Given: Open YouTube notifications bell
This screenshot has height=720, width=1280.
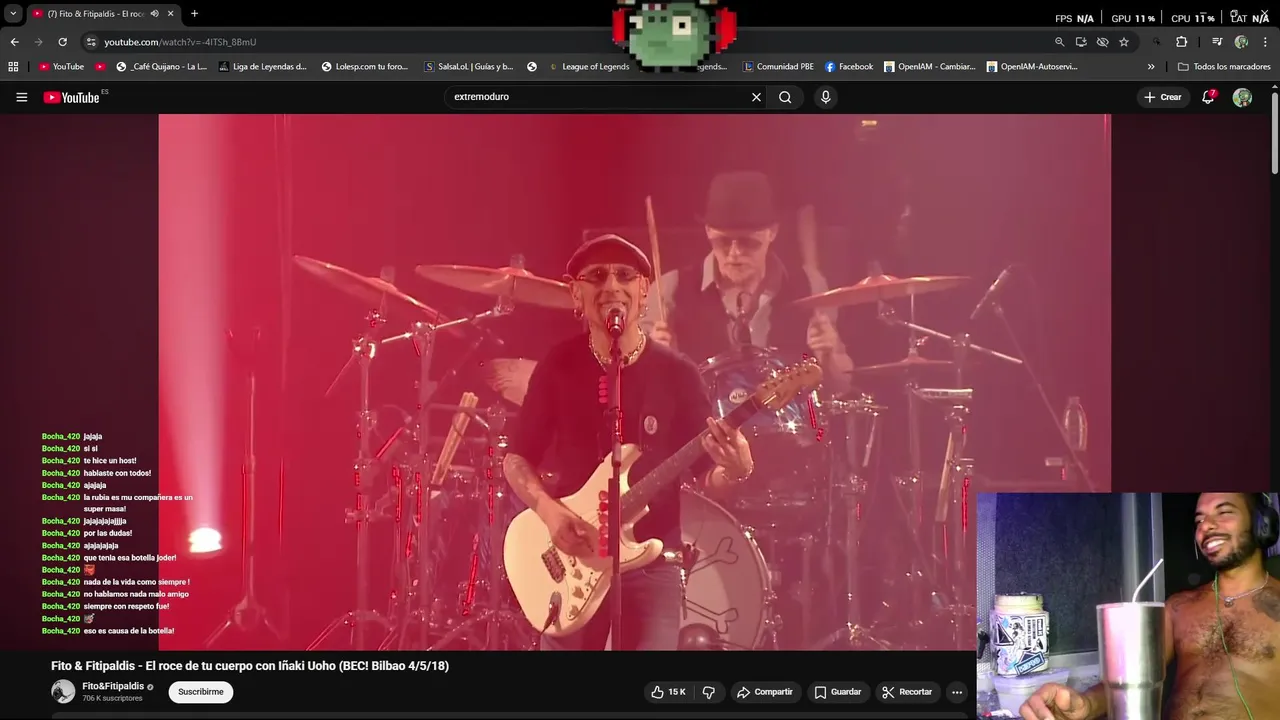Looking at the screenshot, I should (x=1208, y=97).
